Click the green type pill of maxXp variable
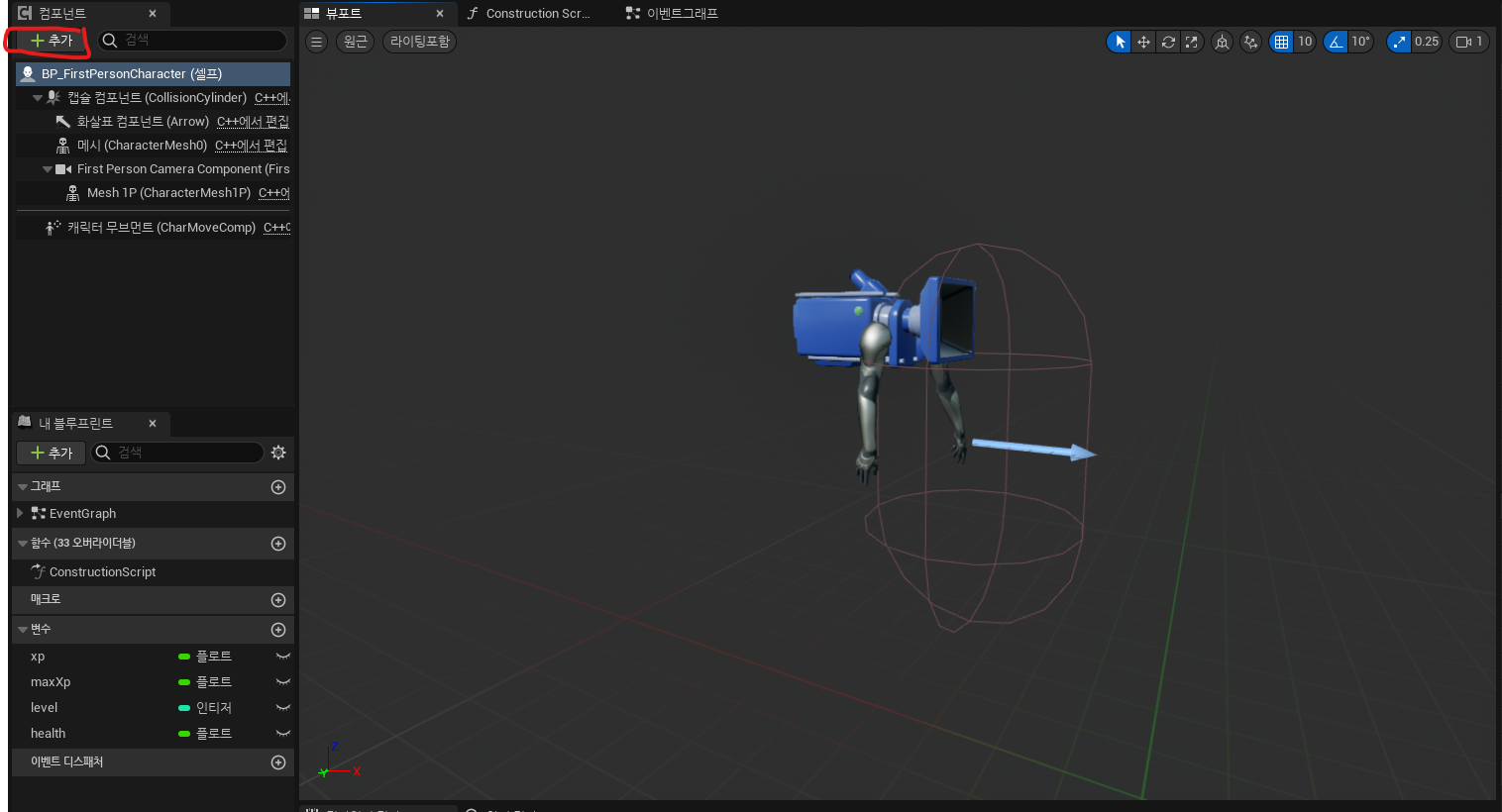The height and width of the screenshot is (812, 1502). click(184, 682)
